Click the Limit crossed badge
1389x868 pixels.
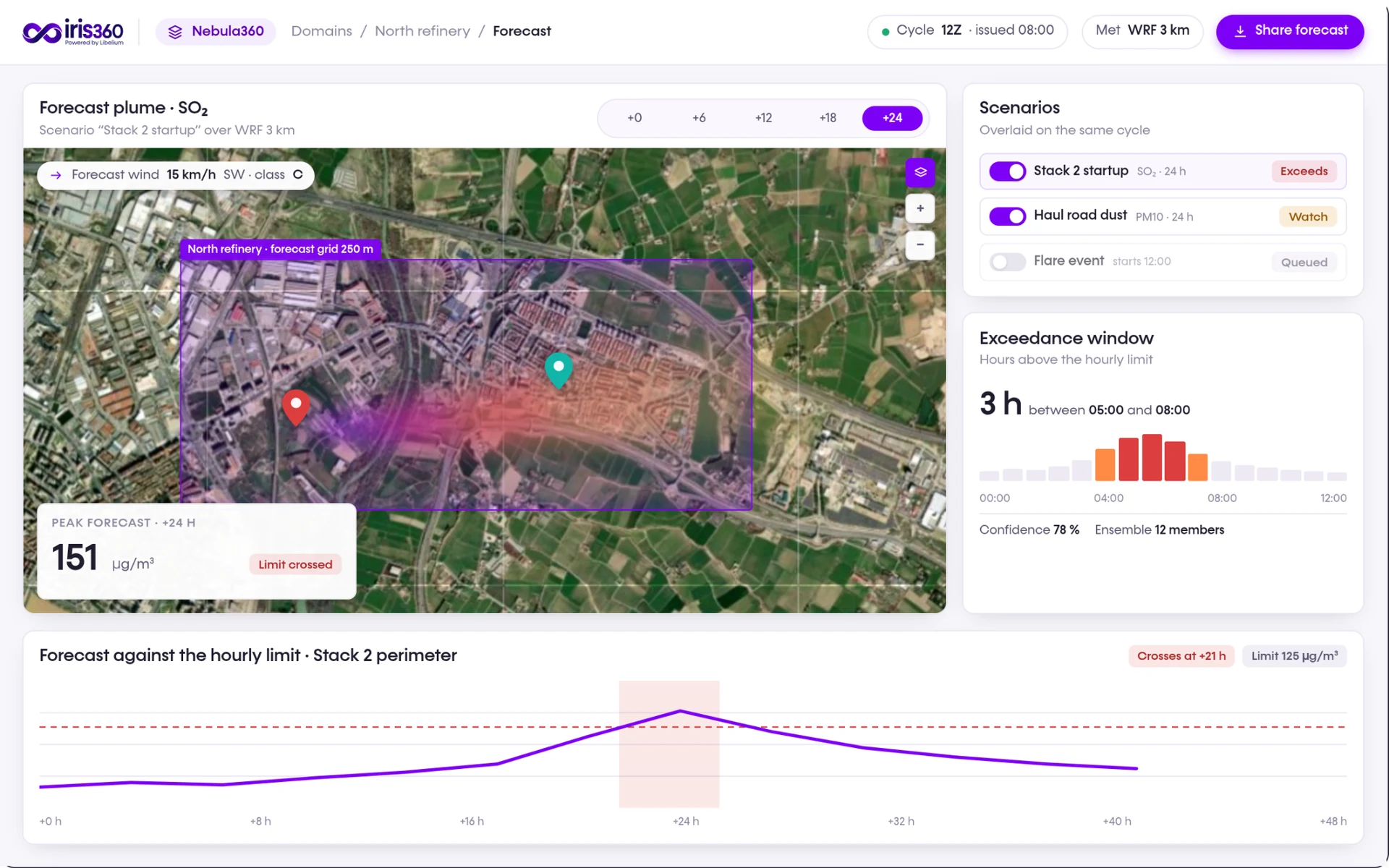(x=295, y=564)
